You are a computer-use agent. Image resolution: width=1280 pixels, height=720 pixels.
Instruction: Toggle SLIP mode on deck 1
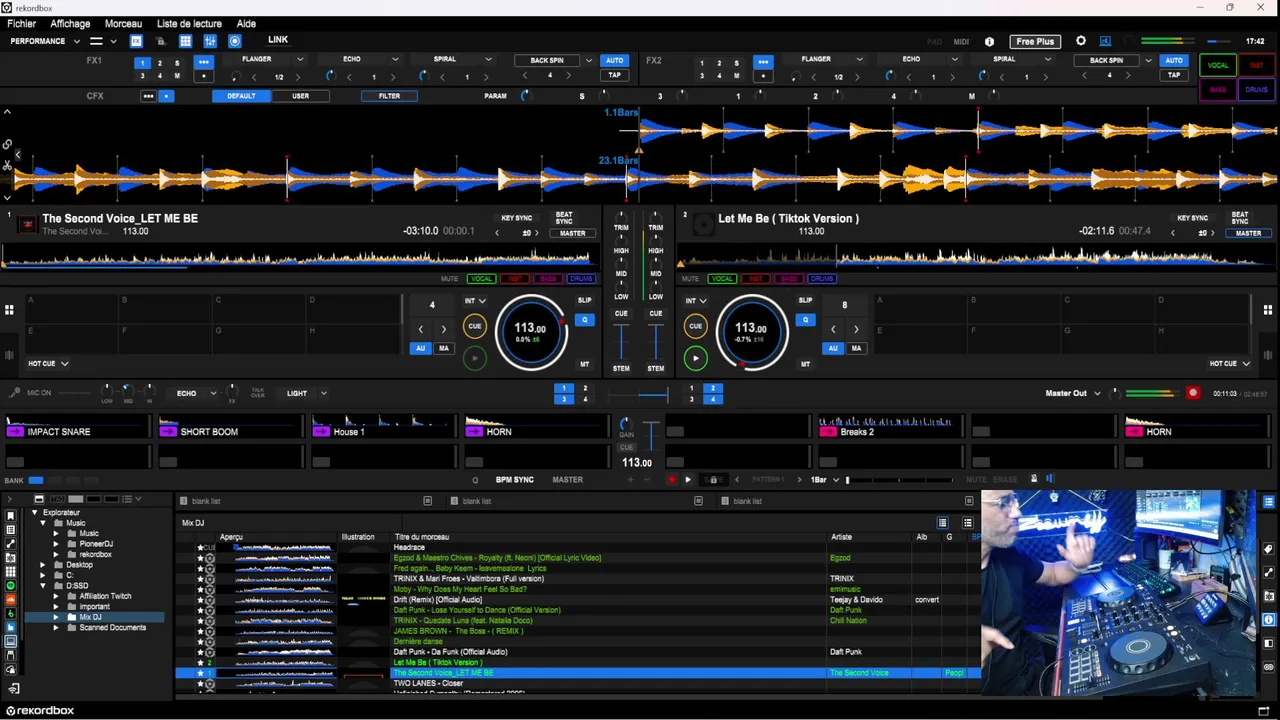tap(584, 300)
